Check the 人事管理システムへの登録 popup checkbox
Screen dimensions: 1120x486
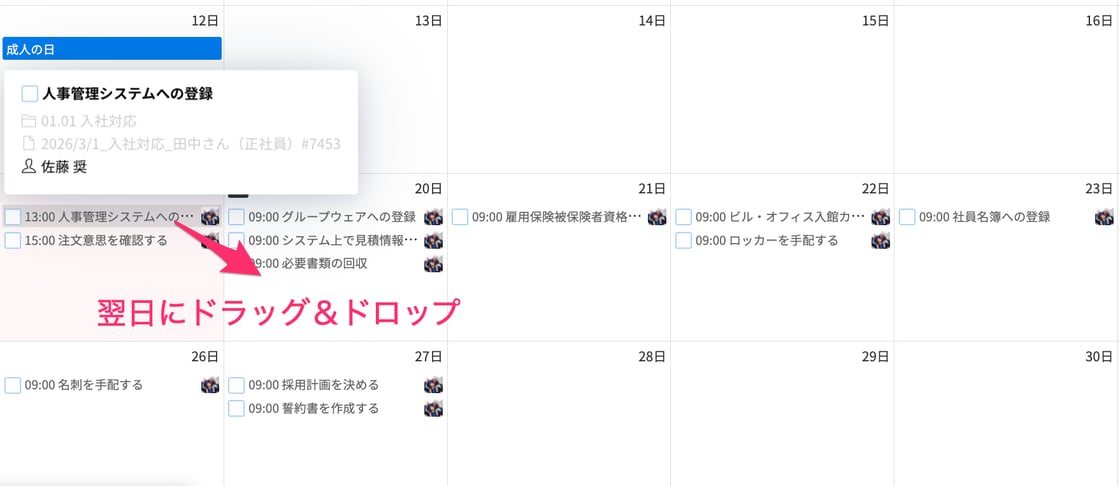click(x=30, y=94)
